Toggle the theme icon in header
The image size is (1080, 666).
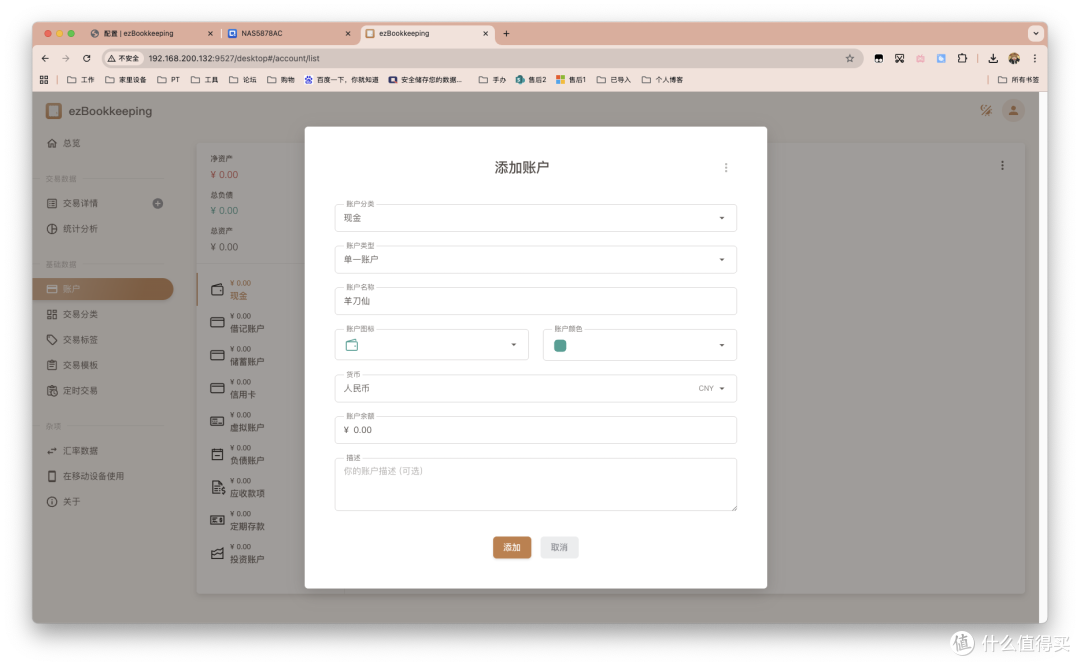986,110
